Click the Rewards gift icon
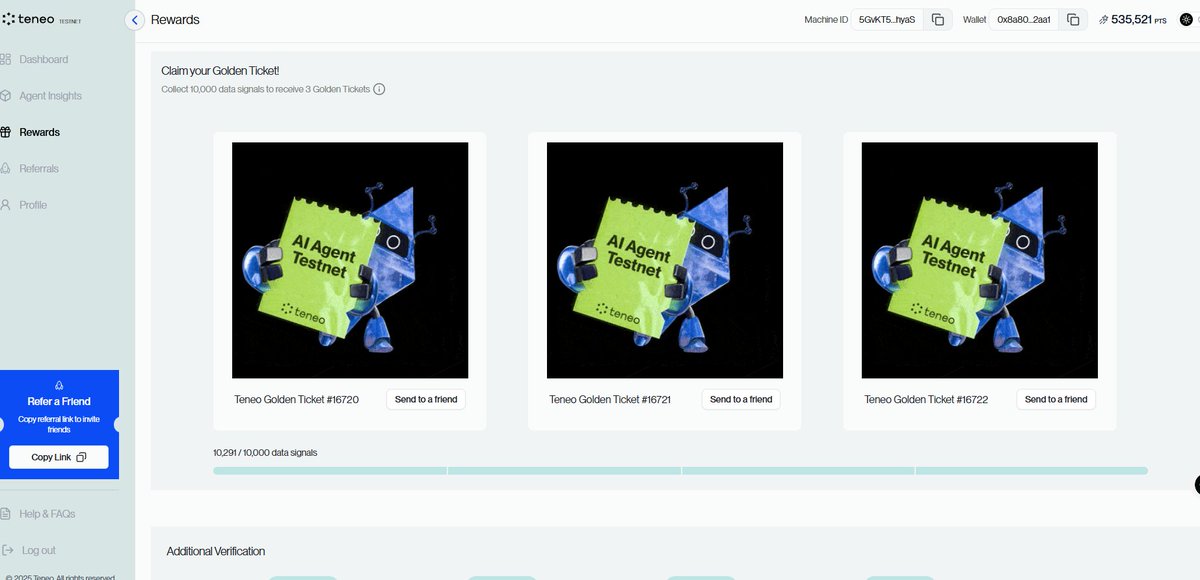Viewport: 1200px width, 580px height. point(6,132)
